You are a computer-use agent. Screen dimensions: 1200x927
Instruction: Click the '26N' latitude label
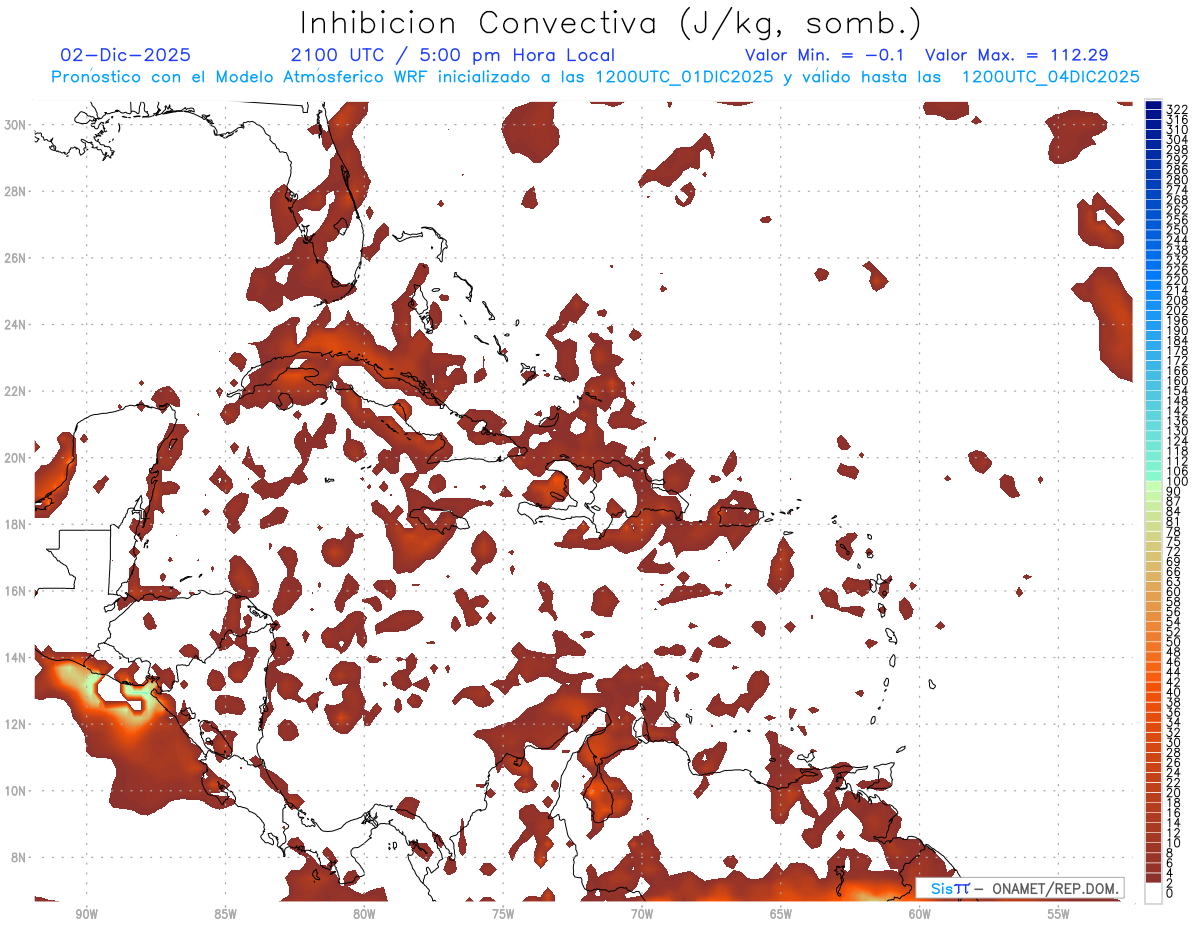coord(15,258)
